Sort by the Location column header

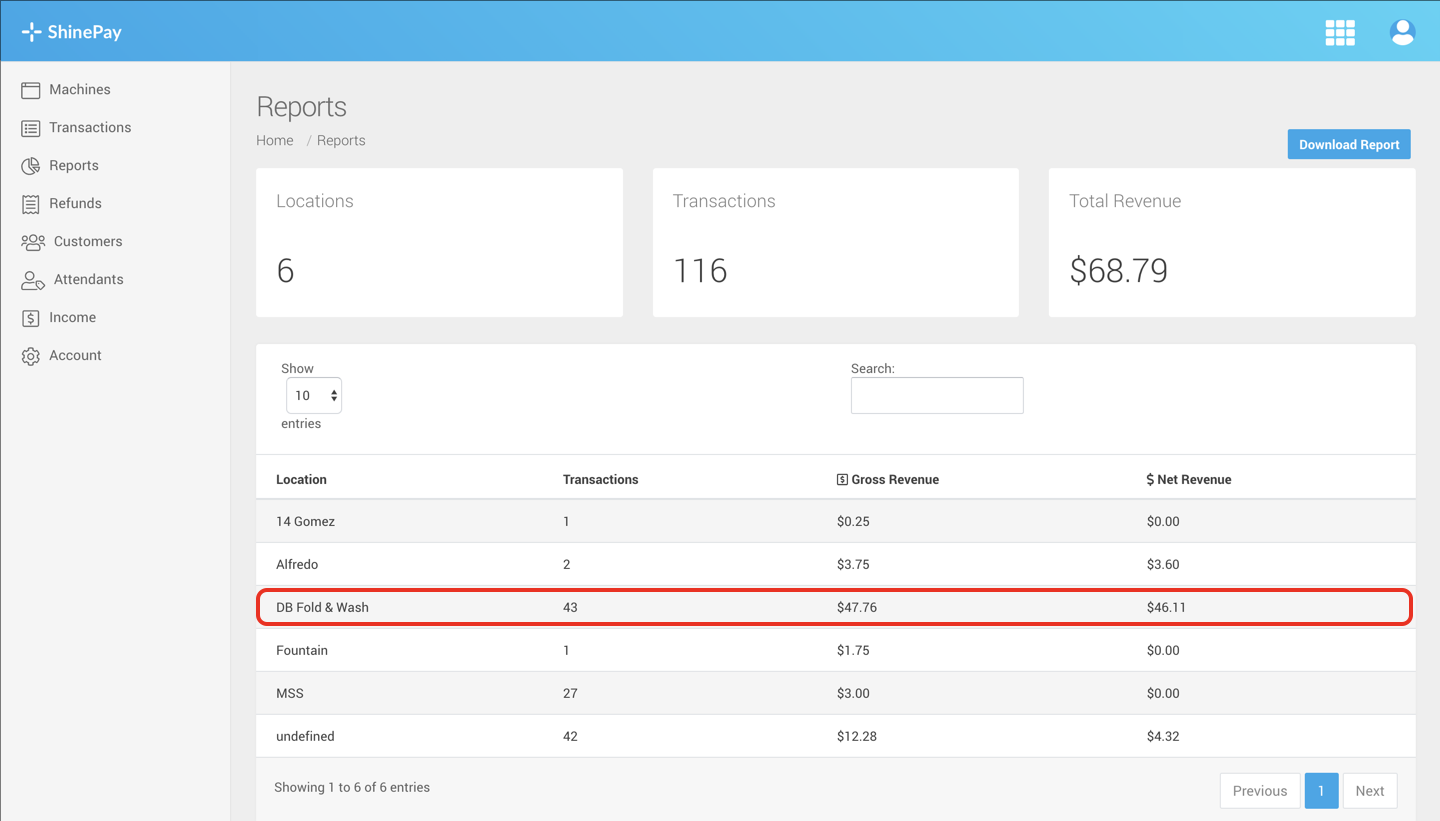point(301,479)
